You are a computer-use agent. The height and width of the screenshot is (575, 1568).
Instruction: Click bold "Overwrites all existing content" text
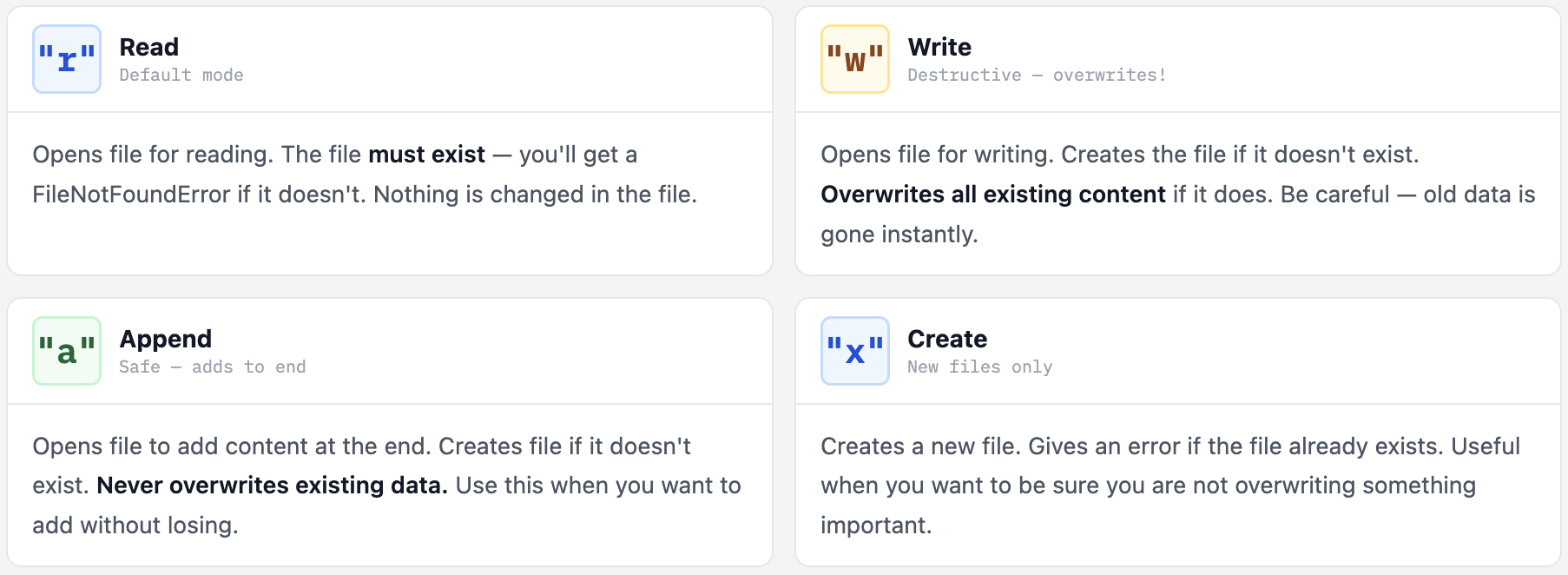pyautogui.click(x=992, y=195)
